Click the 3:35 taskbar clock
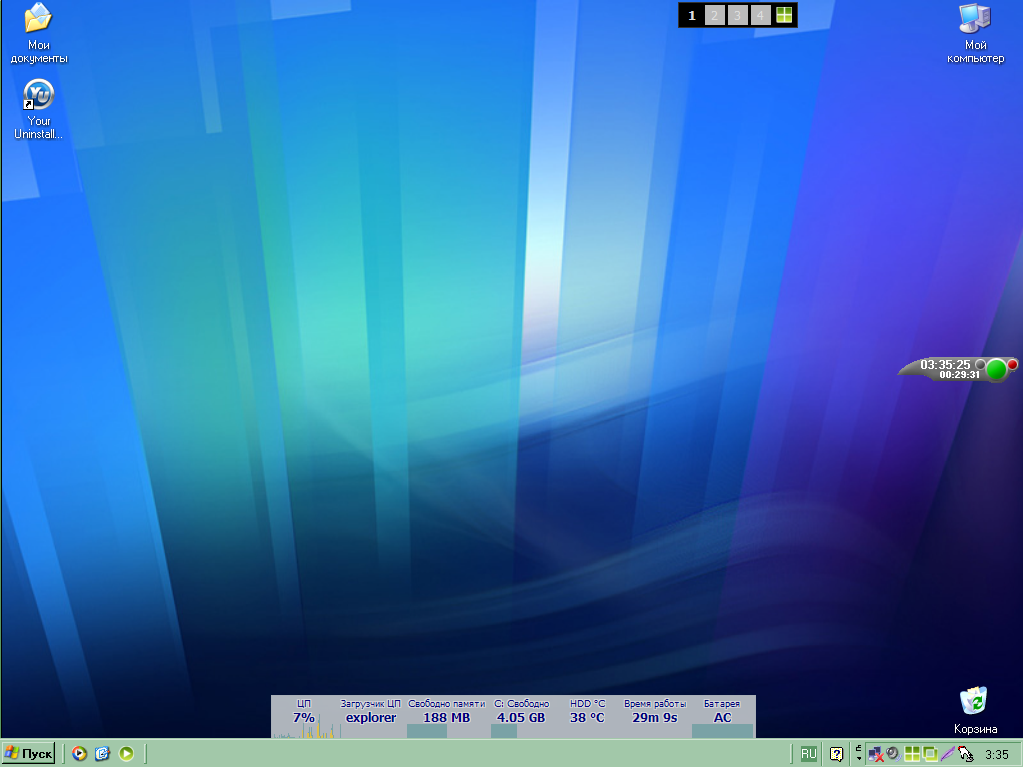Viewport: 1023px width, 767px height. (996, 755)
